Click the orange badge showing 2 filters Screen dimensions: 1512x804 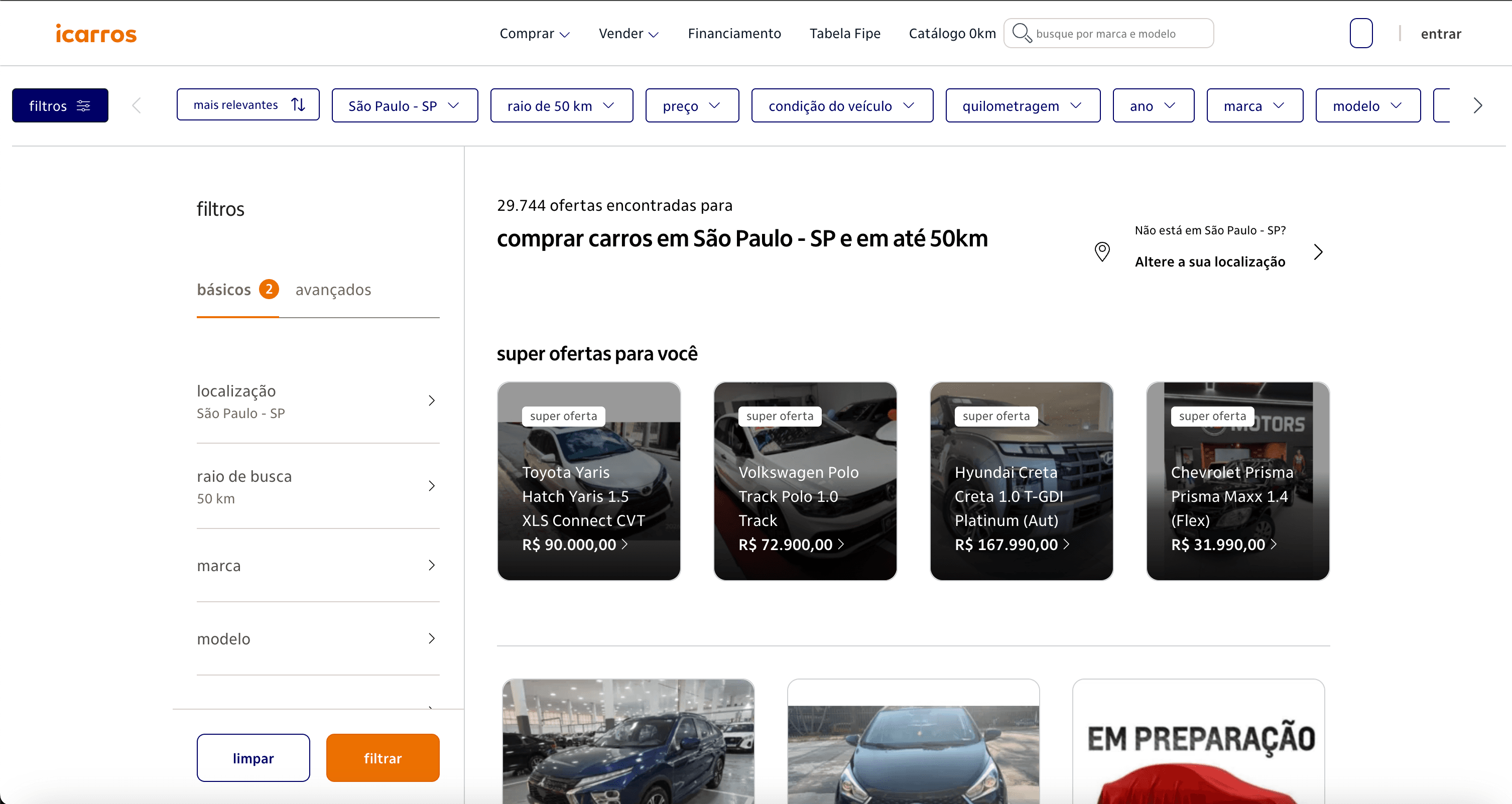pos(269,289)
